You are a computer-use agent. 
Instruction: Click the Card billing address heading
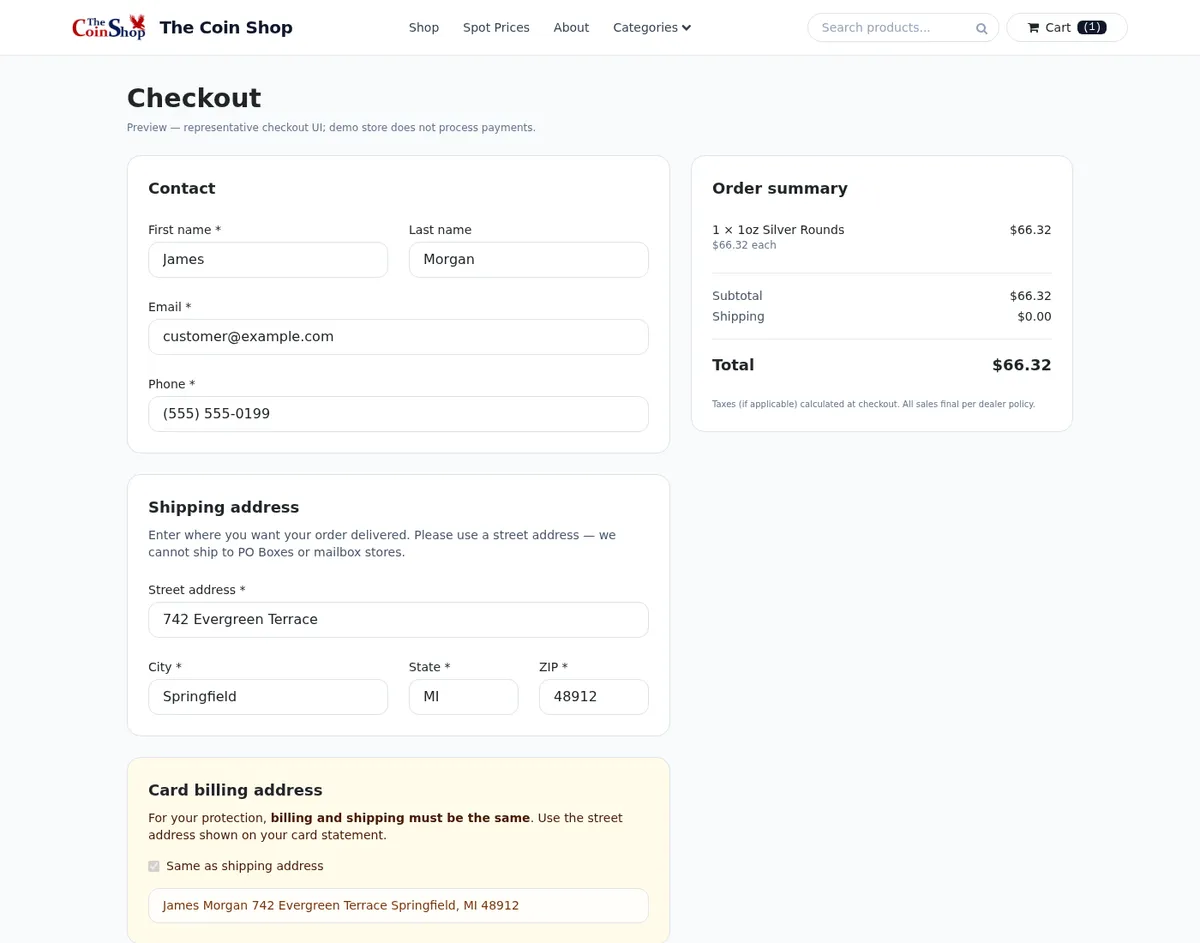235,790
